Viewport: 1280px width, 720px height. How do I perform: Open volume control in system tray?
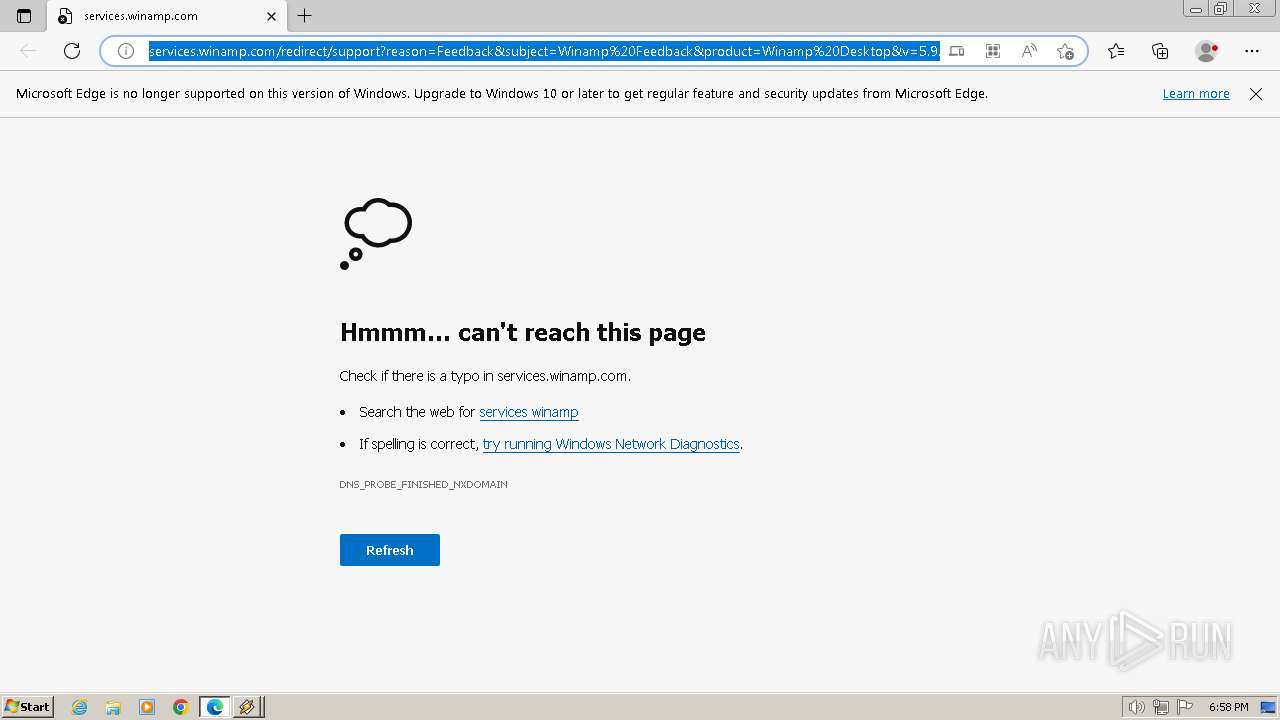1137,707
